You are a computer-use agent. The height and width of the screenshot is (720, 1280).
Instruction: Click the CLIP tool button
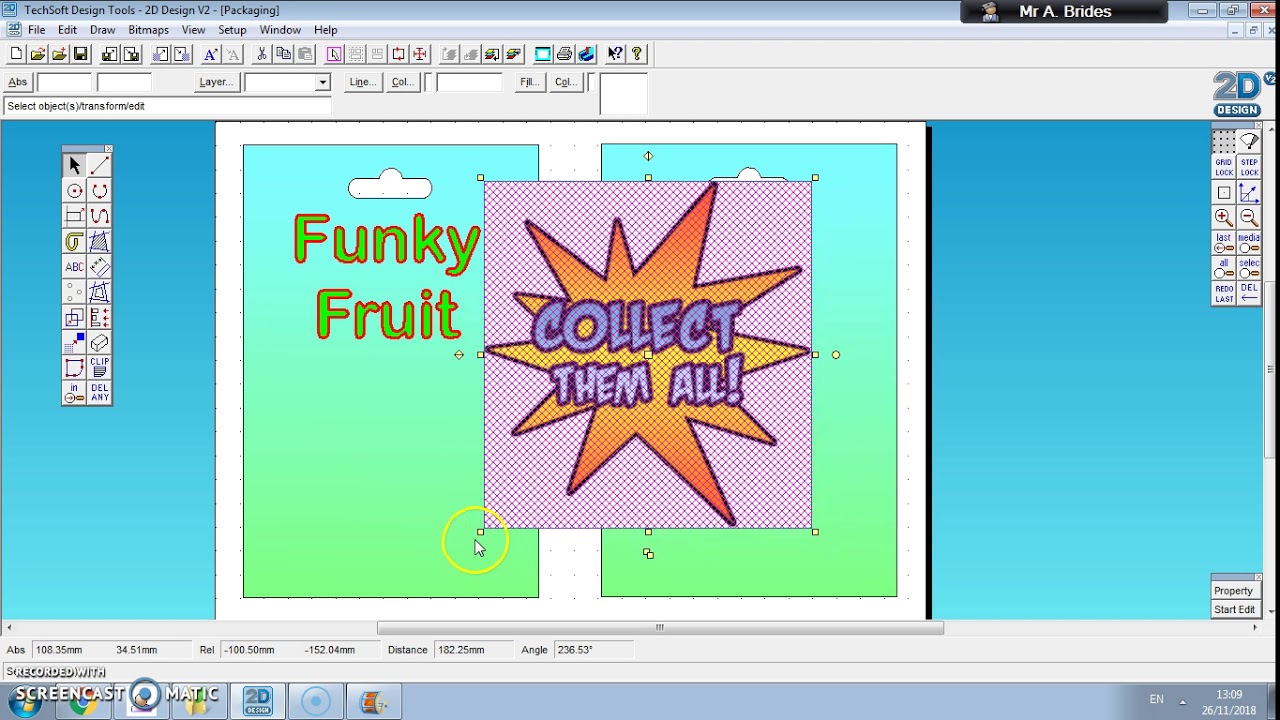[x=99, y=368]
